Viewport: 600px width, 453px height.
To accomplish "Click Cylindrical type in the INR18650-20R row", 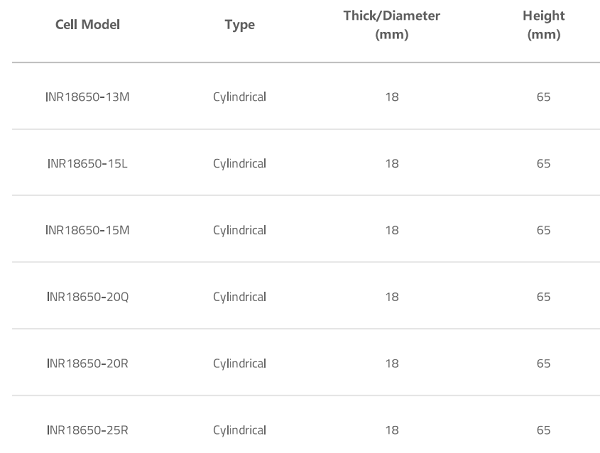I will [239, 363].
